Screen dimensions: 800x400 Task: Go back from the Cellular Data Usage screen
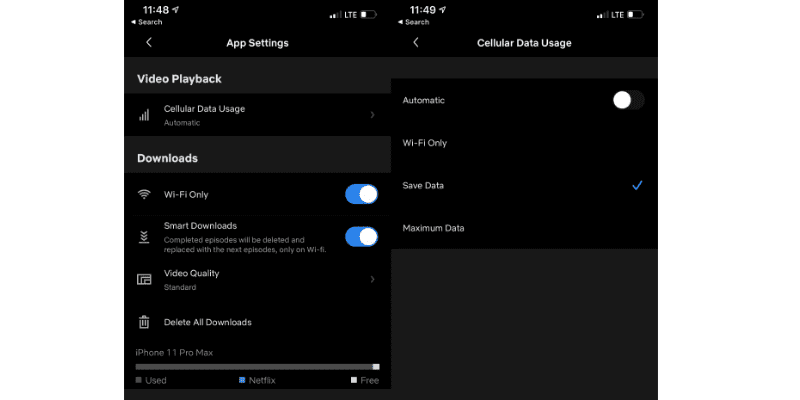(x=416, y=42)
